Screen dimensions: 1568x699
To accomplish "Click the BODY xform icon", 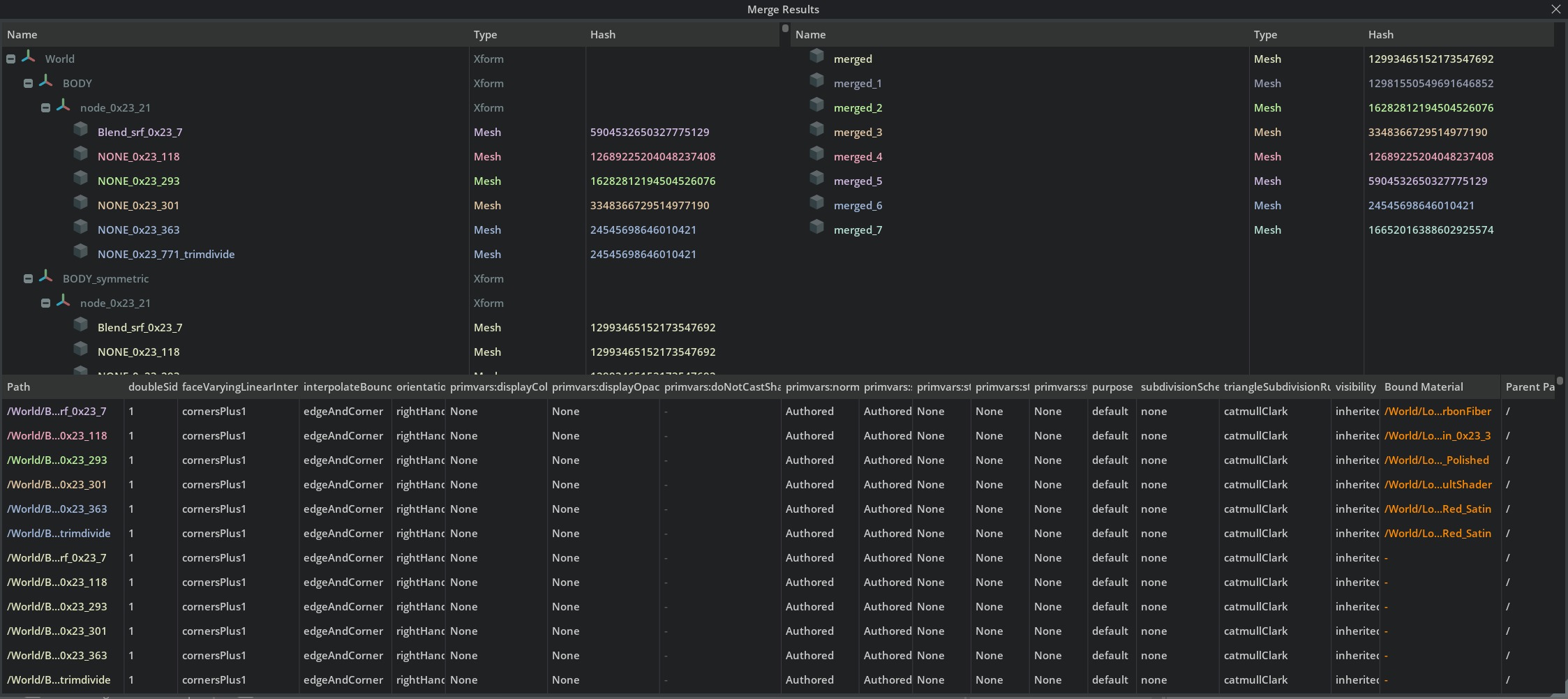I will (46, 82).
